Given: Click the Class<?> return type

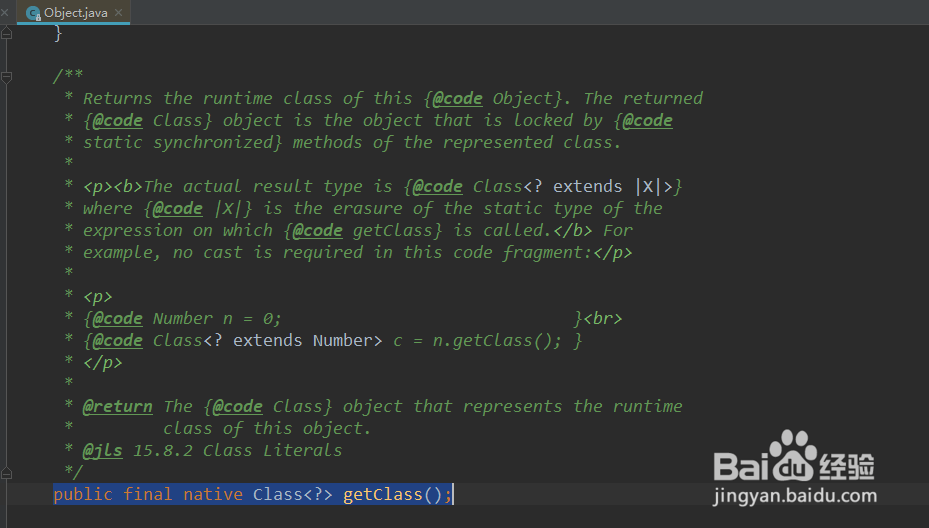Looking at the screenshot, I should coord(293,494).
